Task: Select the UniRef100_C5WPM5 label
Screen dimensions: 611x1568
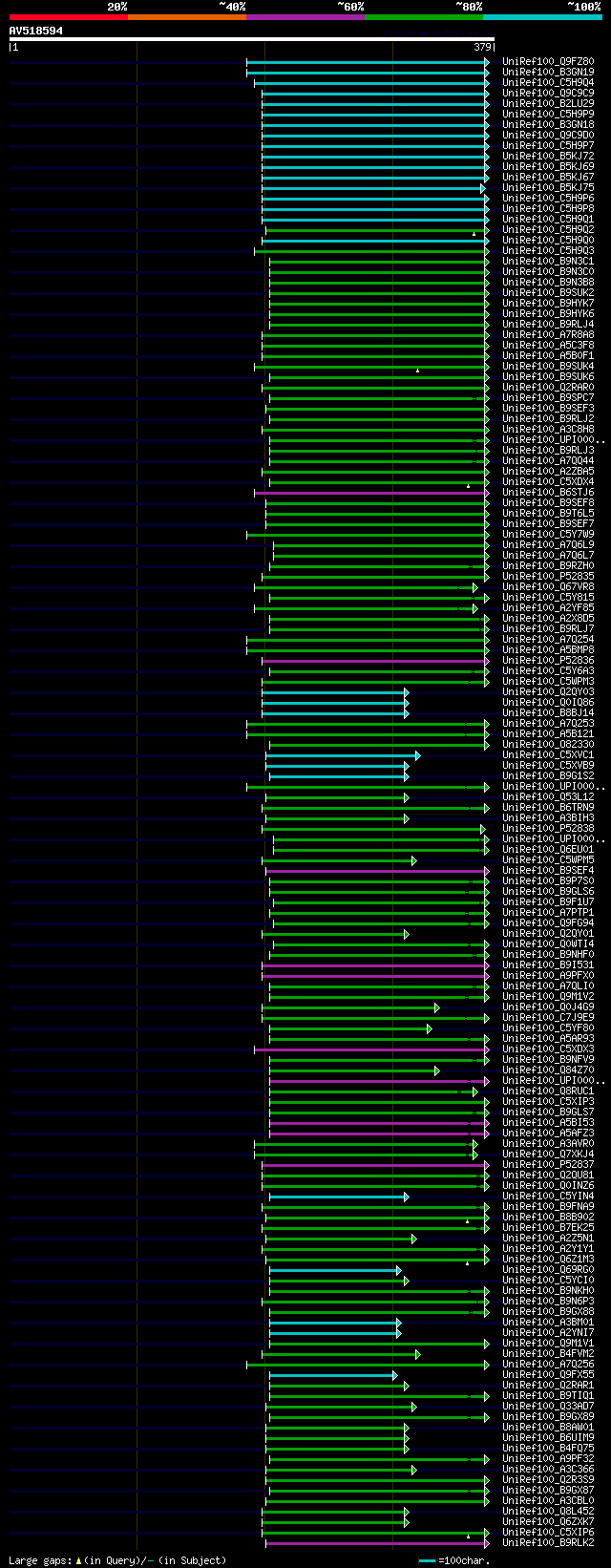Action: click(548, 860)
